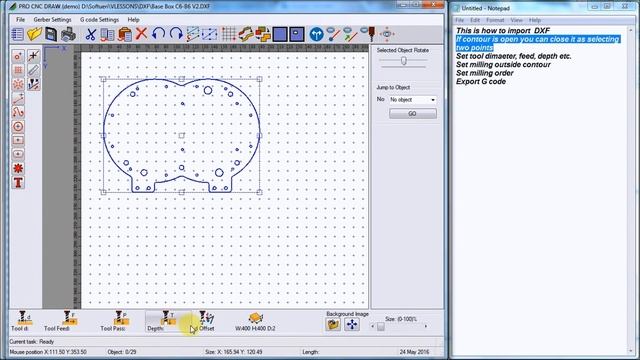
Task: Select the array grid tool in the left panel
Action: pyautogui.click(x=18, y=70)
